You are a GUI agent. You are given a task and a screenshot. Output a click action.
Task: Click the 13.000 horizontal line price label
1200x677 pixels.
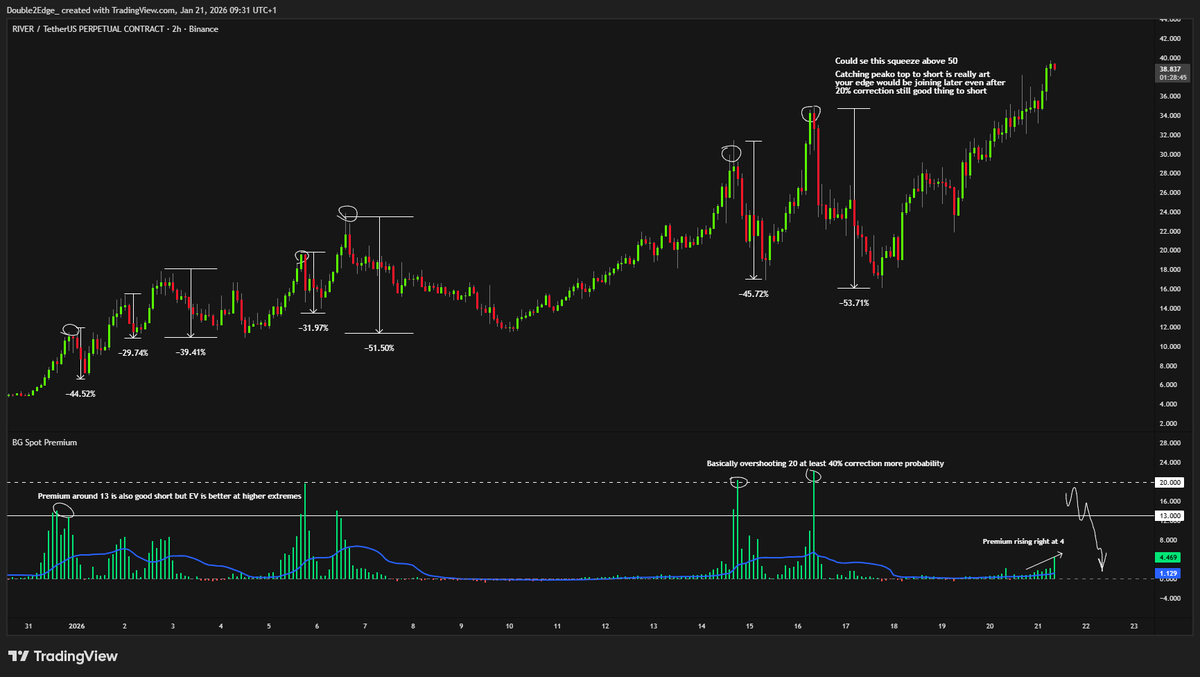(x=1170, y=516)
